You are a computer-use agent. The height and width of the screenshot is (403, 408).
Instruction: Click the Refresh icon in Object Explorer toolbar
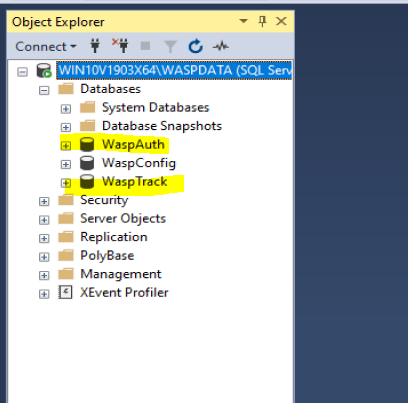click(195, 46)
